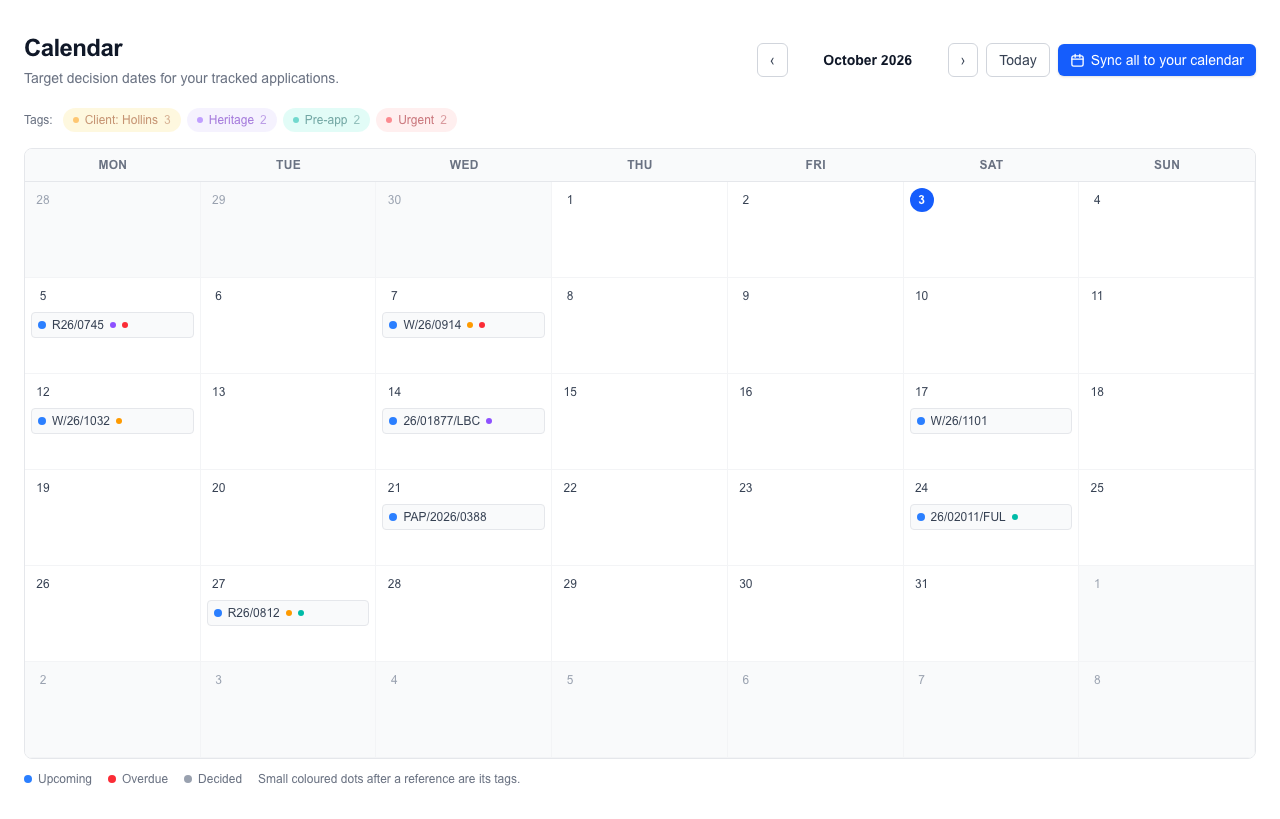1280x819 pixels.
Task: Toggle the Urgent tag filter
Action: 416,120
